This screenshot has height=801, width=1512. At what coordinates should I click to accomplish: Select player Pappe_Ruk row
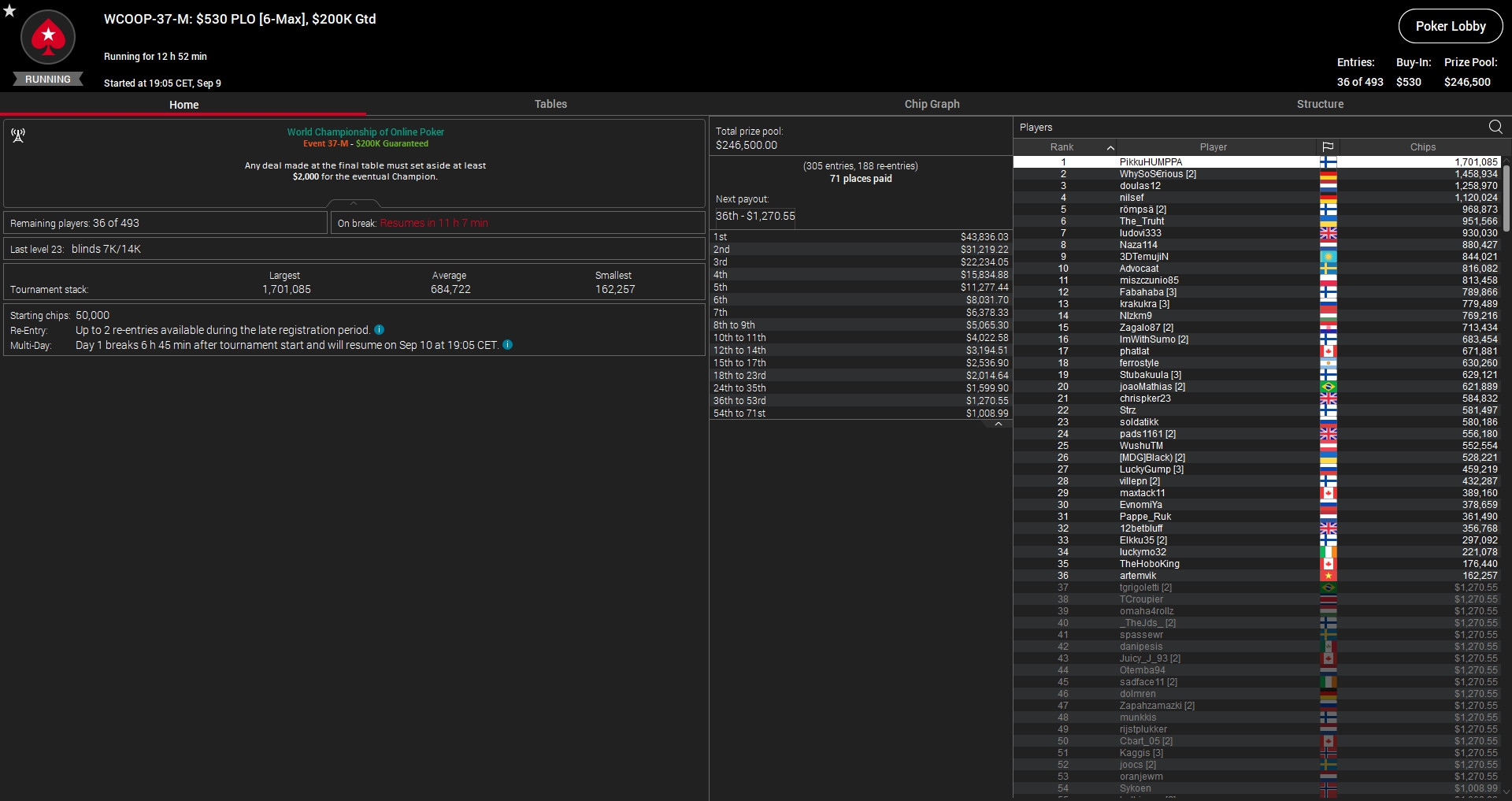[x=1257, y=517]
